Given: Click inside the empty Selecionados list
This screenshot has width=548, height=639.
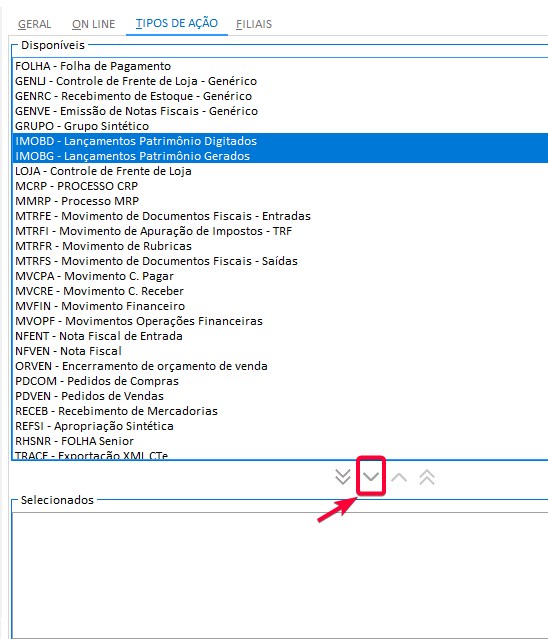Looking at the screenshot, I should (x=280, y=575).
